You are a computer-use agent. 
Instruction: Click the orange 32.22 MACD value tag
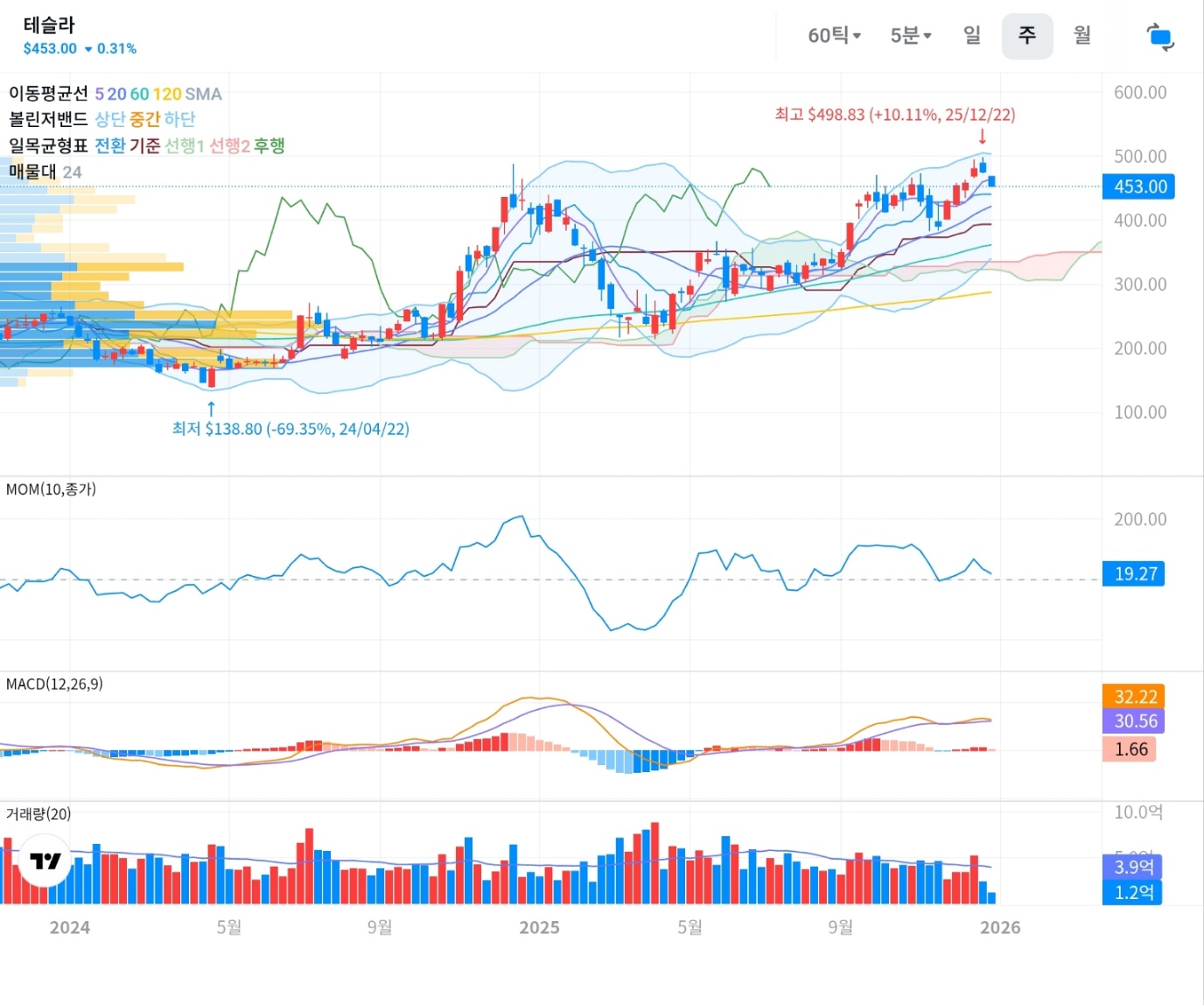[1135, 697]
